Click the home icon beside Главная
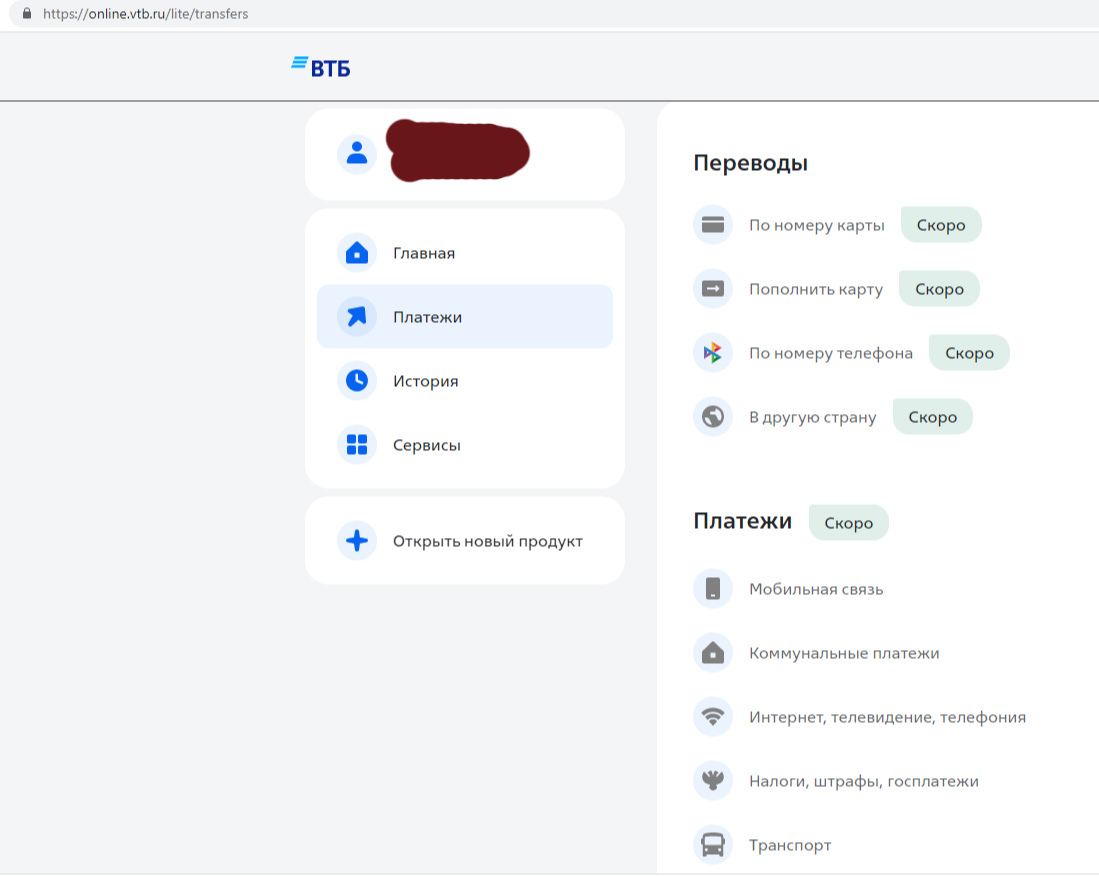This screenshot has width=1099, height=876. (357, 253)
